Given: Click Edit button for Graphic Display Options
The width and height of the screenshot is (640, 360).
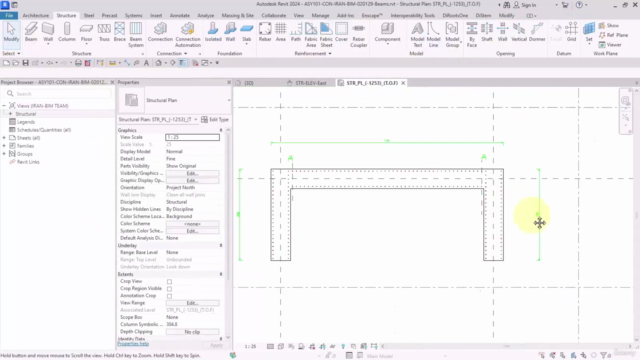Looking at the screenshot, I should coord(192,180).
